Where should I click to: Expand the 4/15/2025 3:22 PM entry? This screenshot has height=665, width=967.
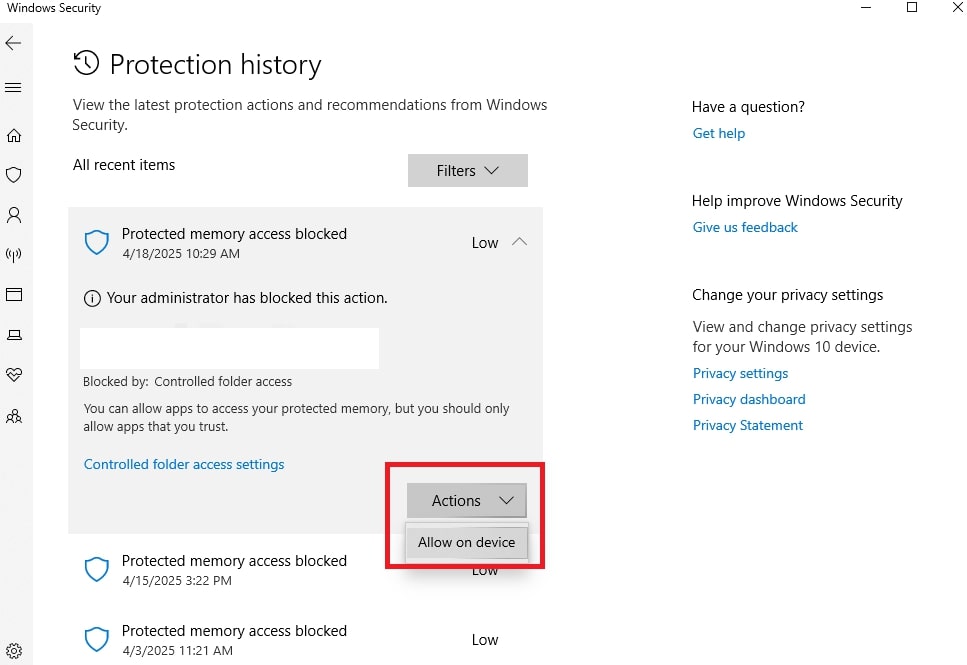coord(305,570)
